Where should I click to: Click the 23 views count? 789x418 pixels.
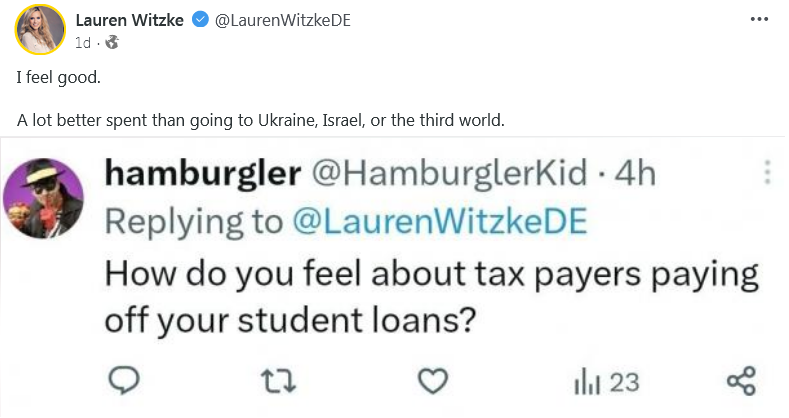(624, 382)
